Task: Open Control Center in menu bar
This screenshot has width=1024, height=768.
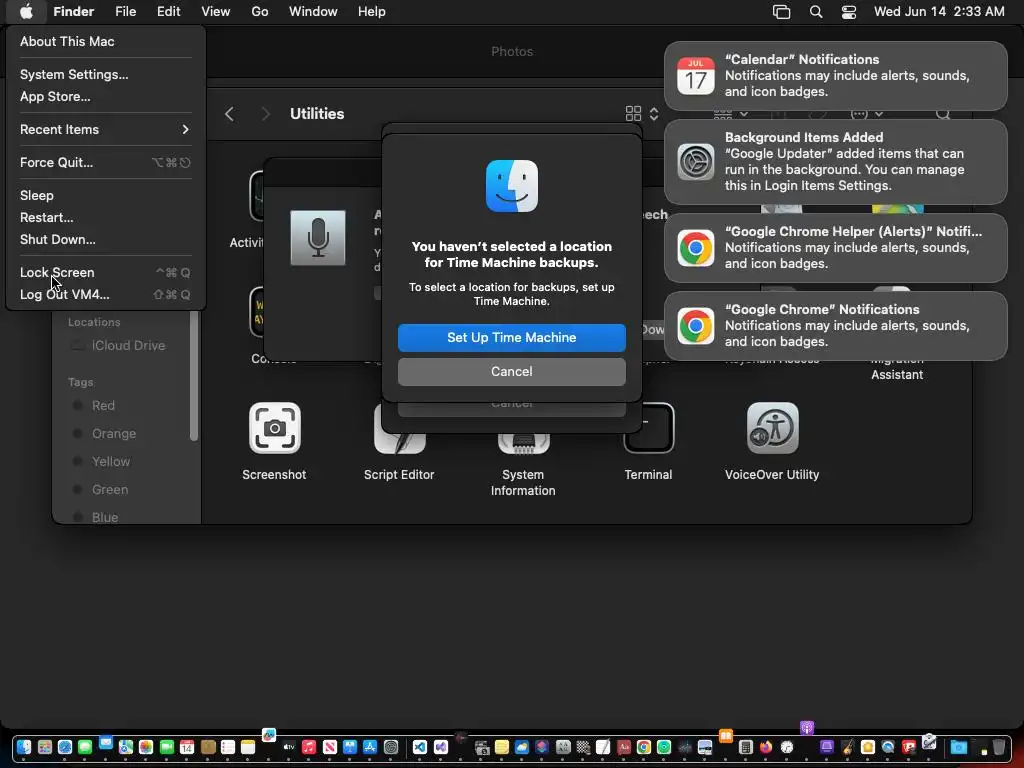Action: [848, 12]
